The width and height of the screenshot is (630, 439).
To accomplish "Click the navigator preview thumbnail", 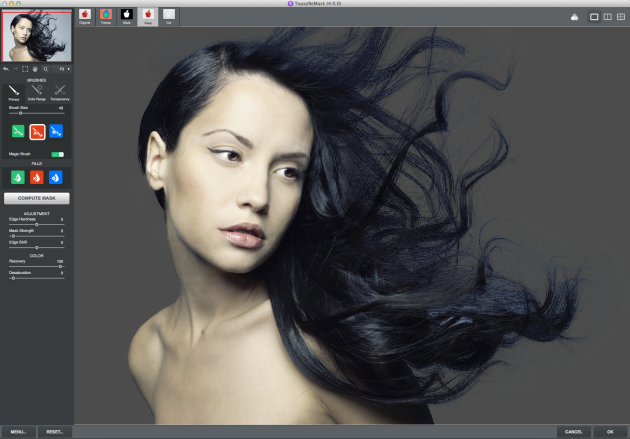I will pyautogui.click(x=37, y=37).
